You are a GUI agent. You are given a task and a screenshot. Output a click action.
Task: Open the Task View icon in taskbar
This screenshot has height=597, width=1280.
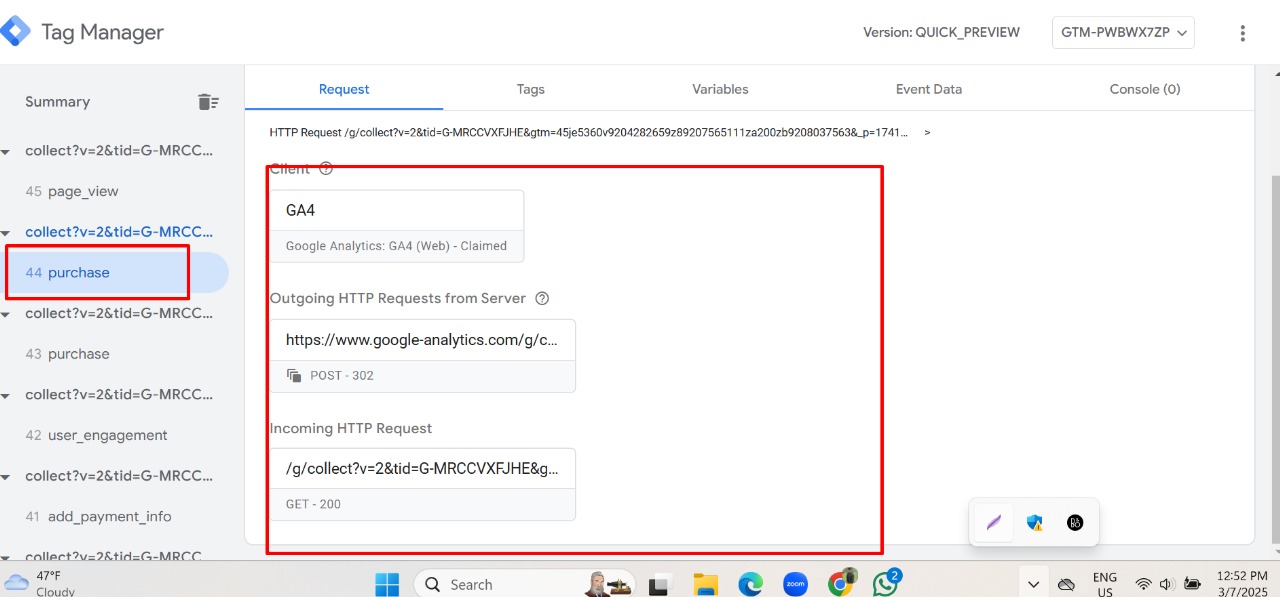click(x=659, y=584)
